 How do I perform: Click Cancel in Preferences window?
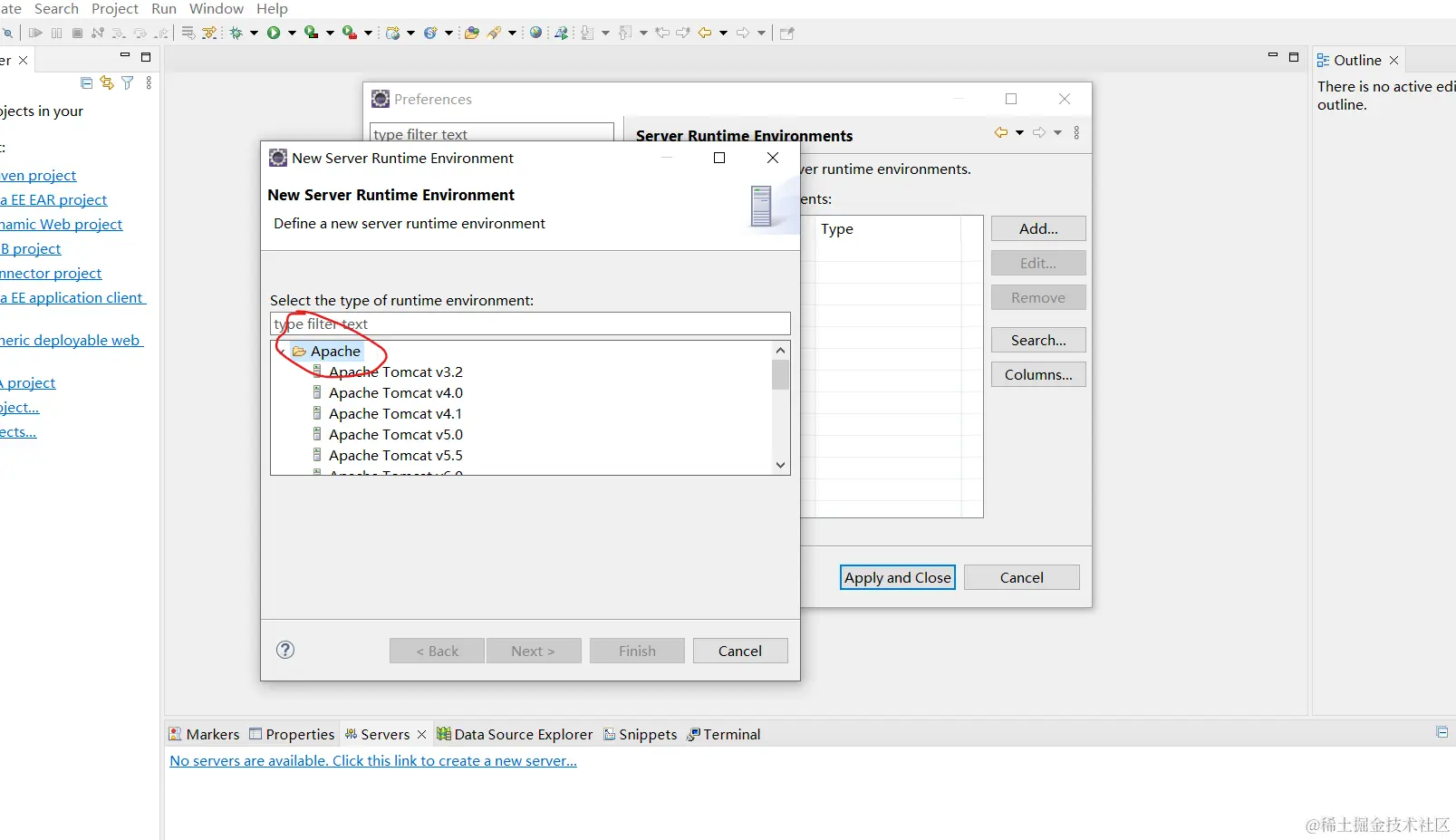pos(1022,577)
